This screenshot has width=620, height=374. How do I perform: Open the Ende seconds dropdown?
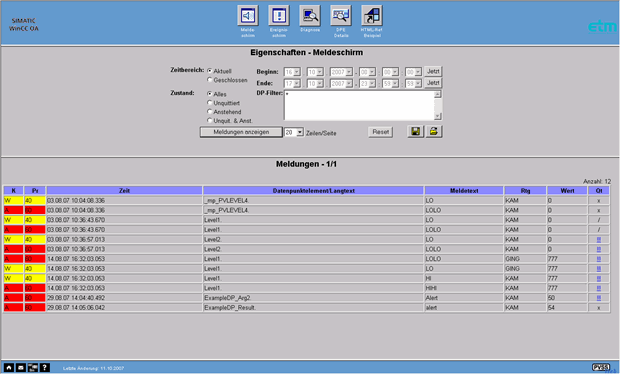[413, 84]
